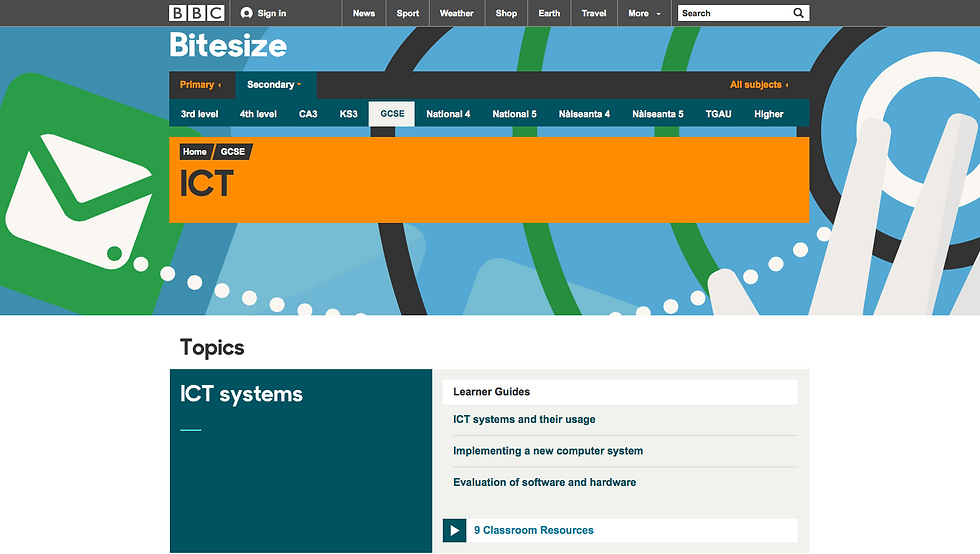Open Evaluation of software and hardware guide
Viewport: 980px width, 554px height.
click(544, 482)
